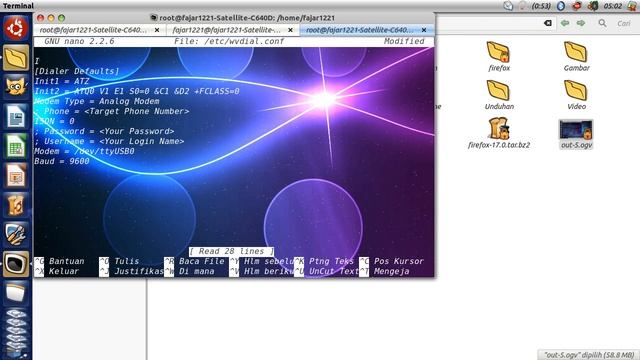The height and width of the screenshot is (360, 640).
Task: Click the Read 28 lines status message
Action: 231,251
